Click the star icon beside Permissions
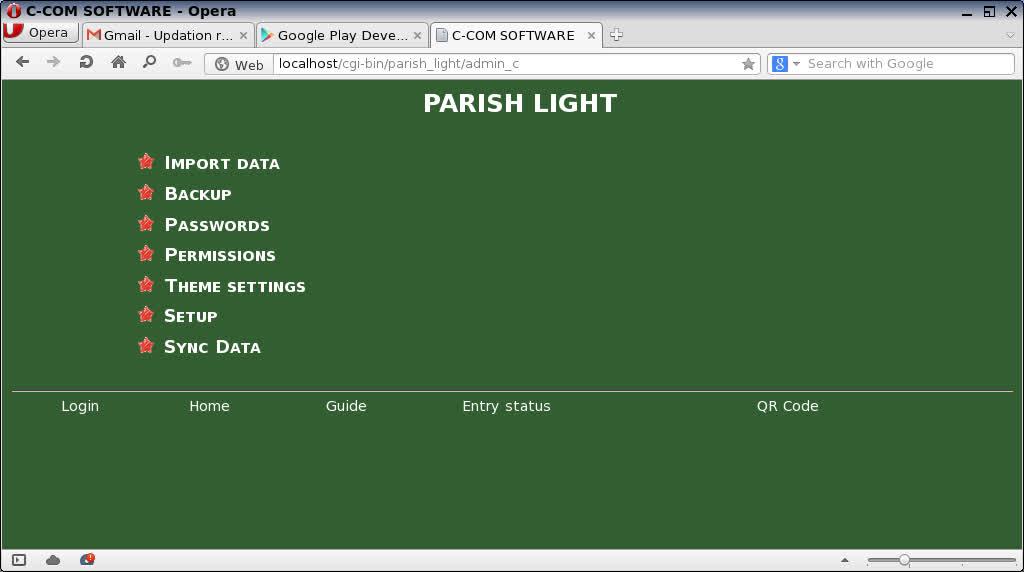The width and height of the screenshot is (1024, 572). [x=146, y=253]
